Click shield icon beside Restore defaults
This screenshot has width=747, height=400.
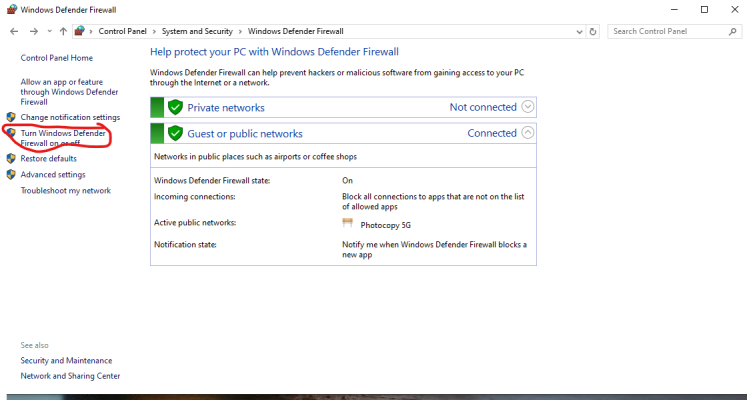coord(11,159)
